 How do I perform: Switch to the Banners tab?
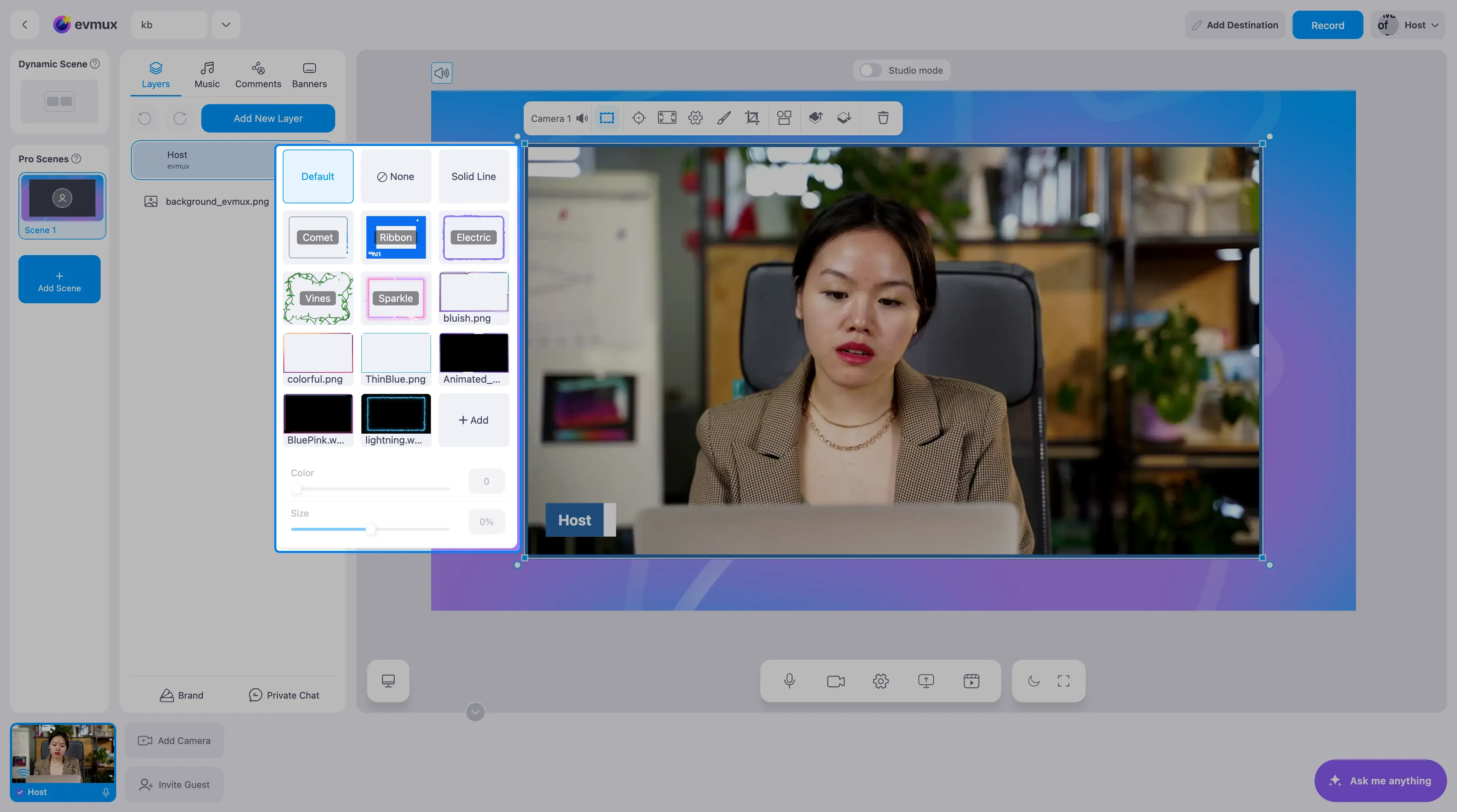click(x=309, y=75)
